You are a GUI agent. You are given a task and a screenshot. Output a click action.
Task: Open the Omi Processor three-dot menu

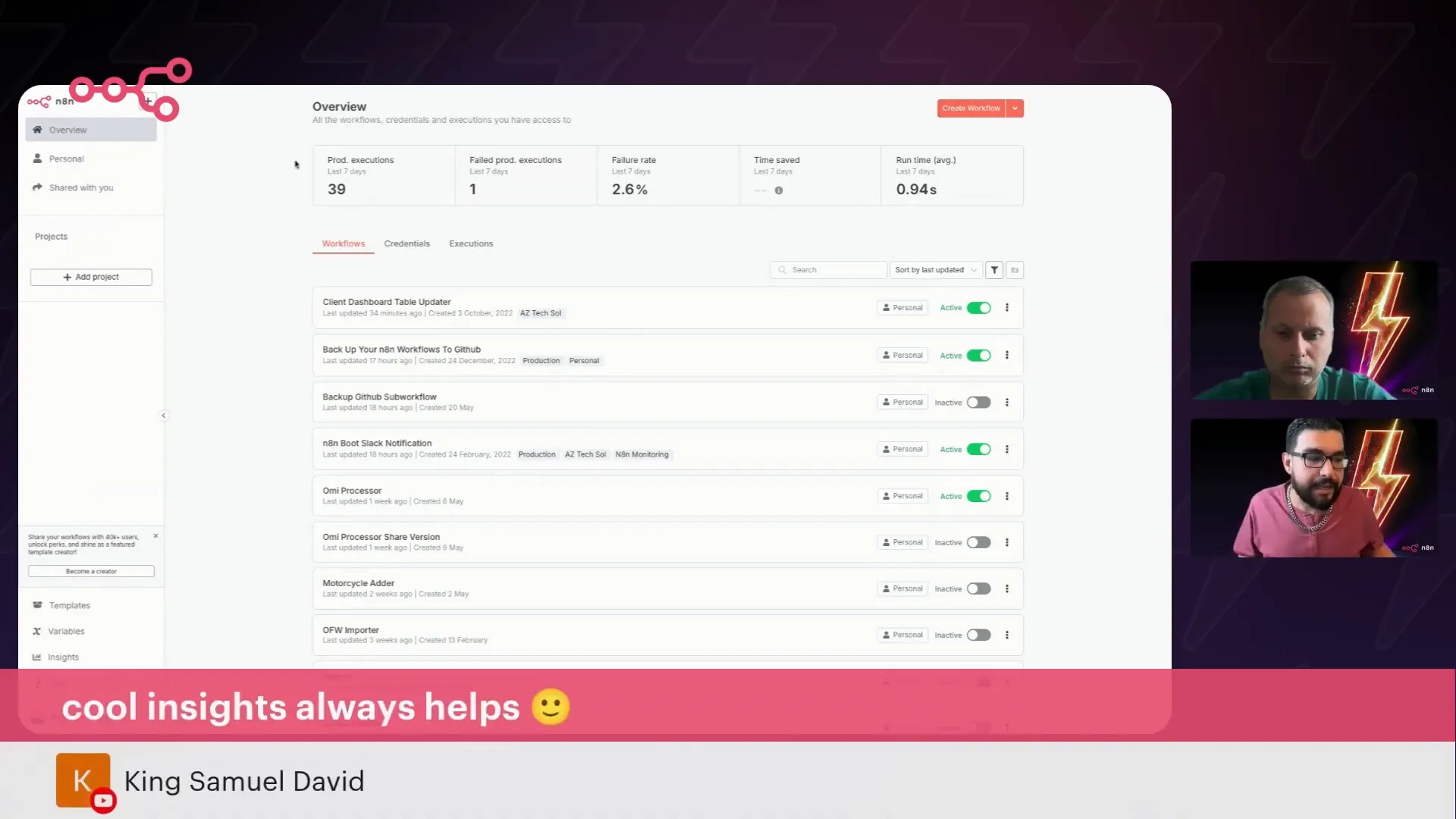click(x=1007, y=497)
